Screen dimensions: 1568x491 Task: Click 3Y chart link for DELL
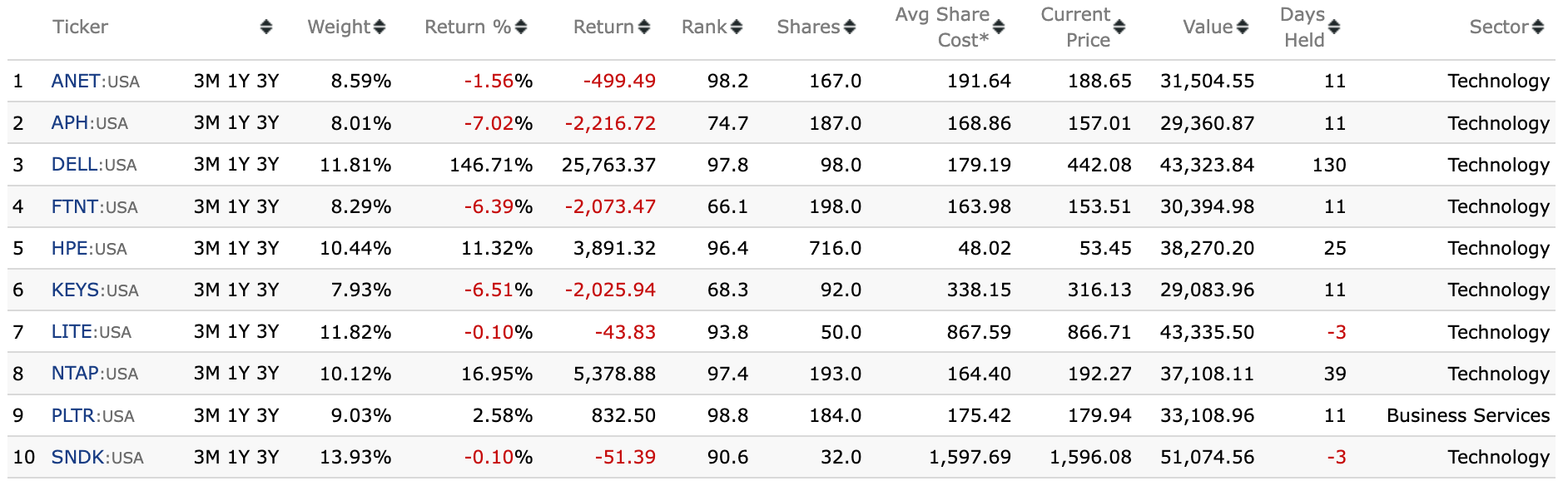[x=267, y=165]
